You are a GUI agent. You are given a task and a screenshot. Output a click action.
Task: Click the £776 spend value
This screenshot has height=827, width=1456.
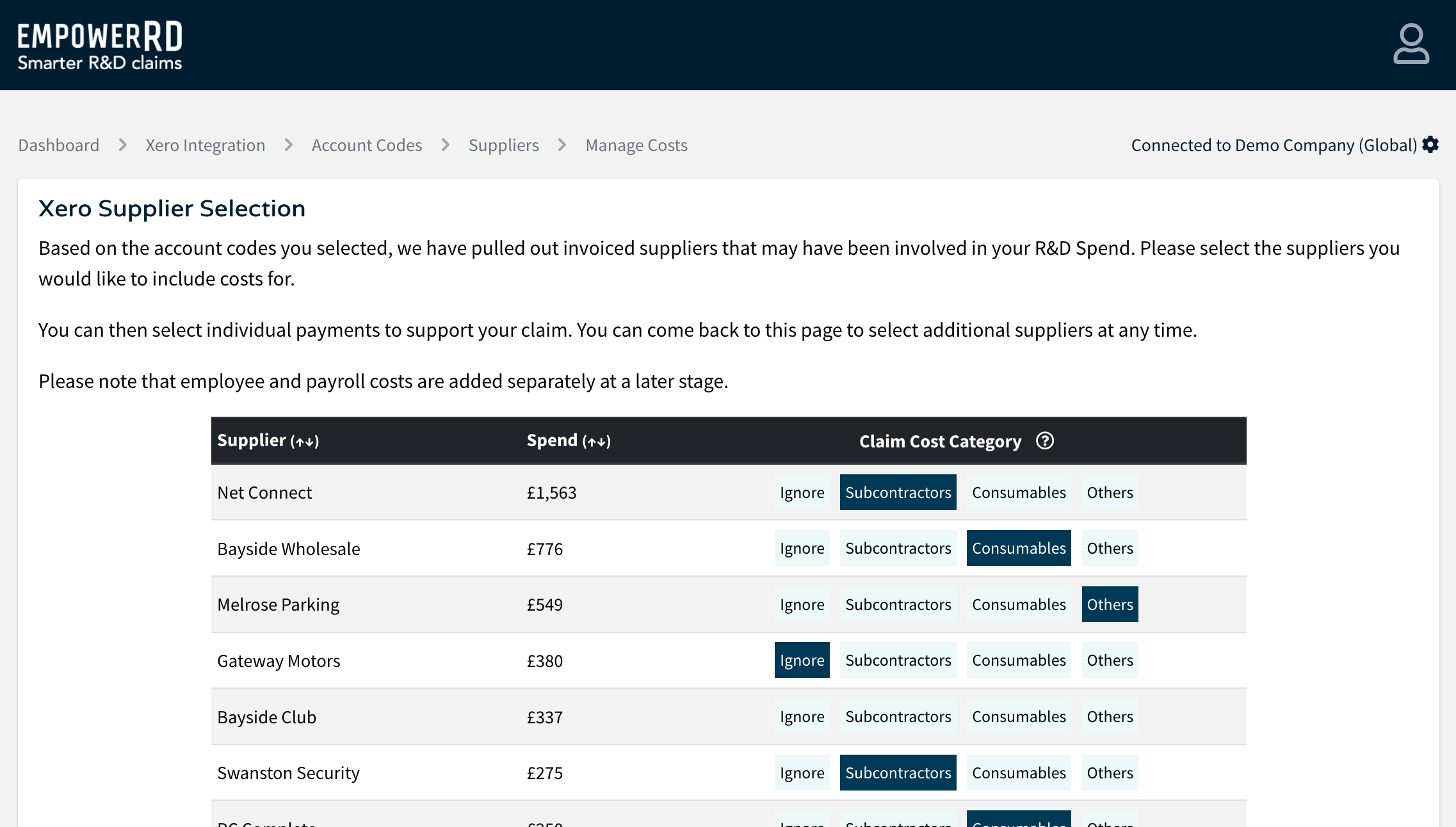544,549
